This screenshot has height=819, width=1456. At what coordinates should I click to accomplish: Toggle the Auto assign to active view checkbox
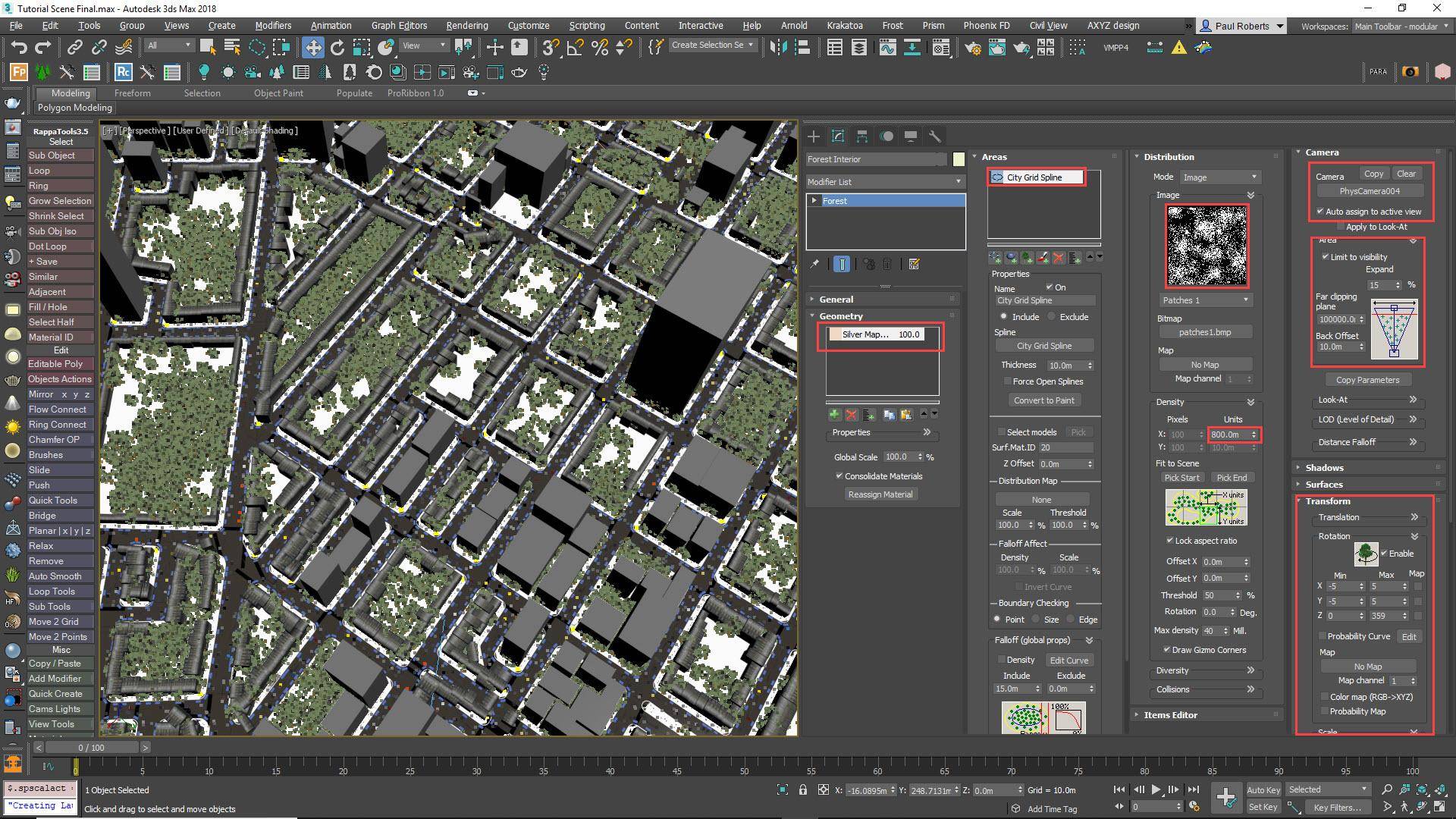[1321, 212]
